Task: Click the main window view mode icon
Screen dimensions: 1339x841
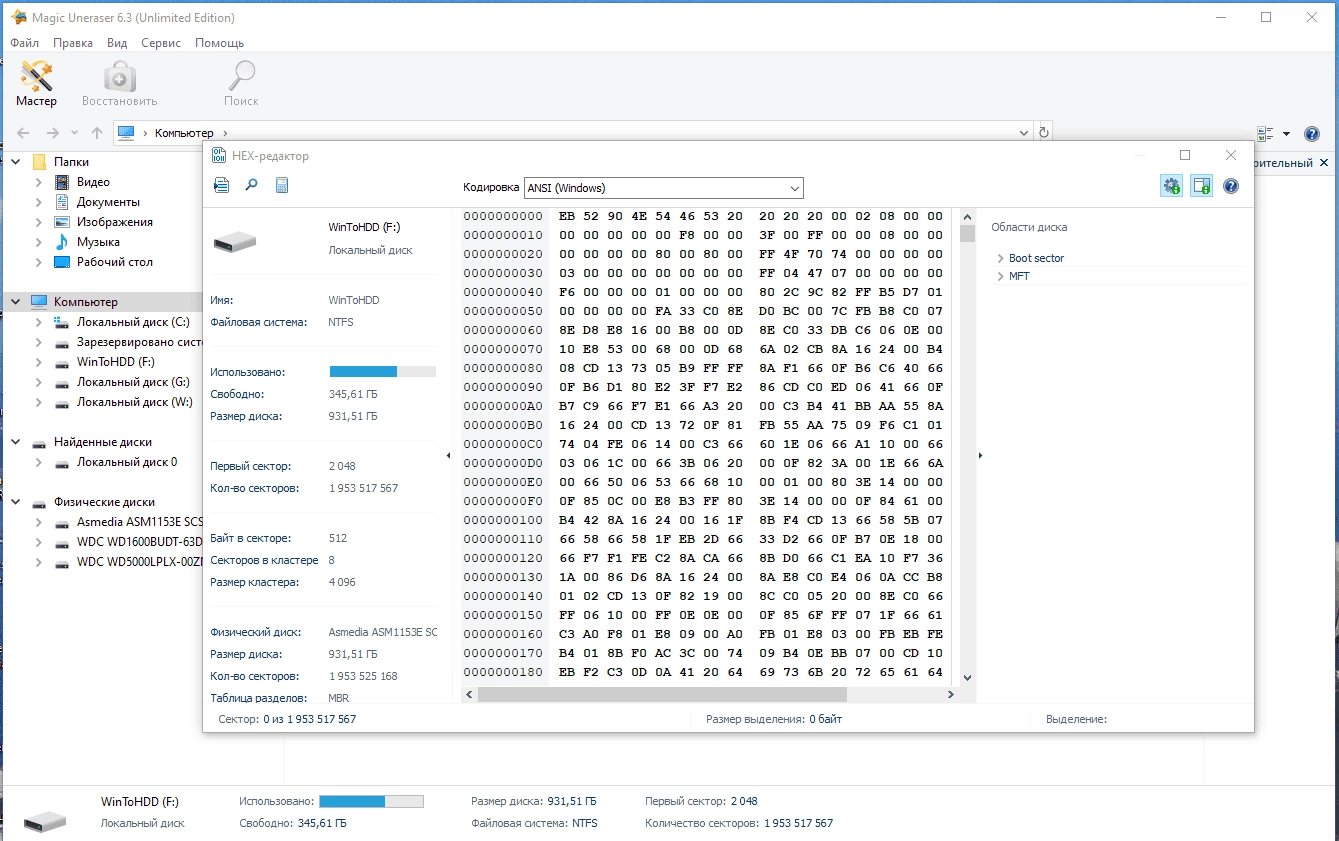Action: pos(1264,133)
